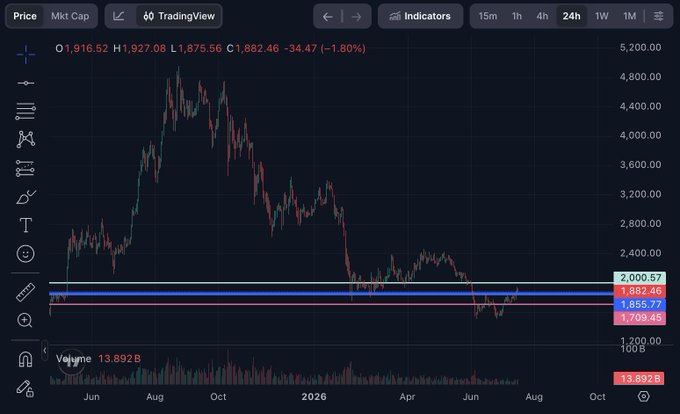This screenshot has height=414, width=680.
Task: Click the 13.892 B volume axis label
Action: point(640,378)
